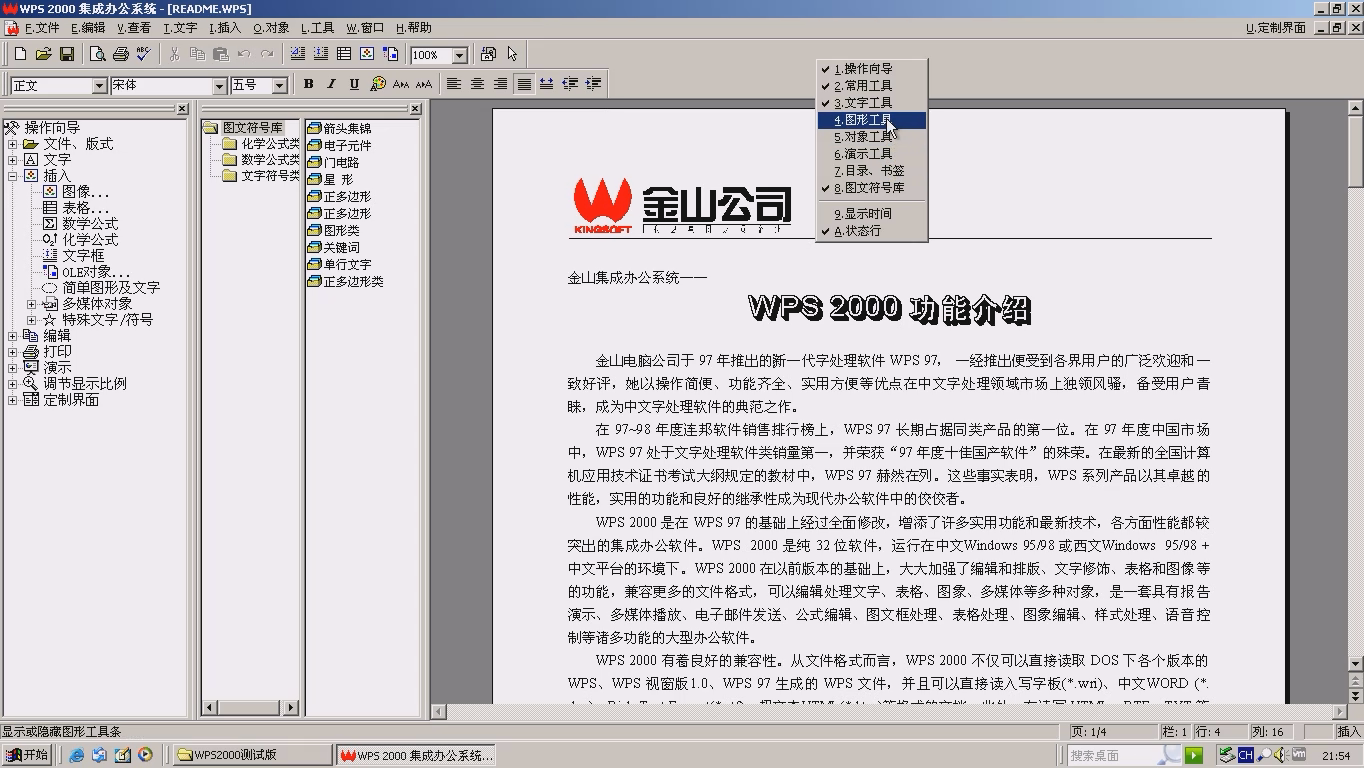Run the ABC spell check
The height and width of the screenshot is (768, 1364).
click(x=143, y=54)
